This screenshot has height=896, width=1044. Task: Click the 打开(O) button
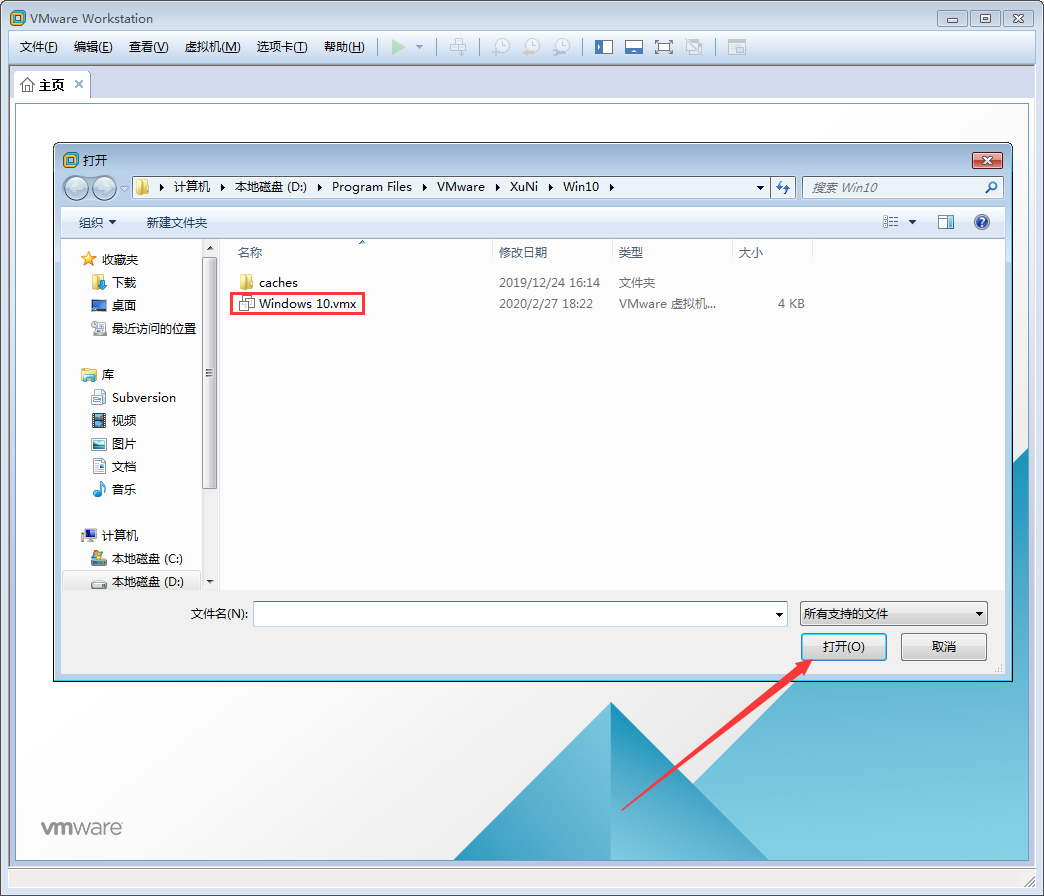[x=843, y=647]
